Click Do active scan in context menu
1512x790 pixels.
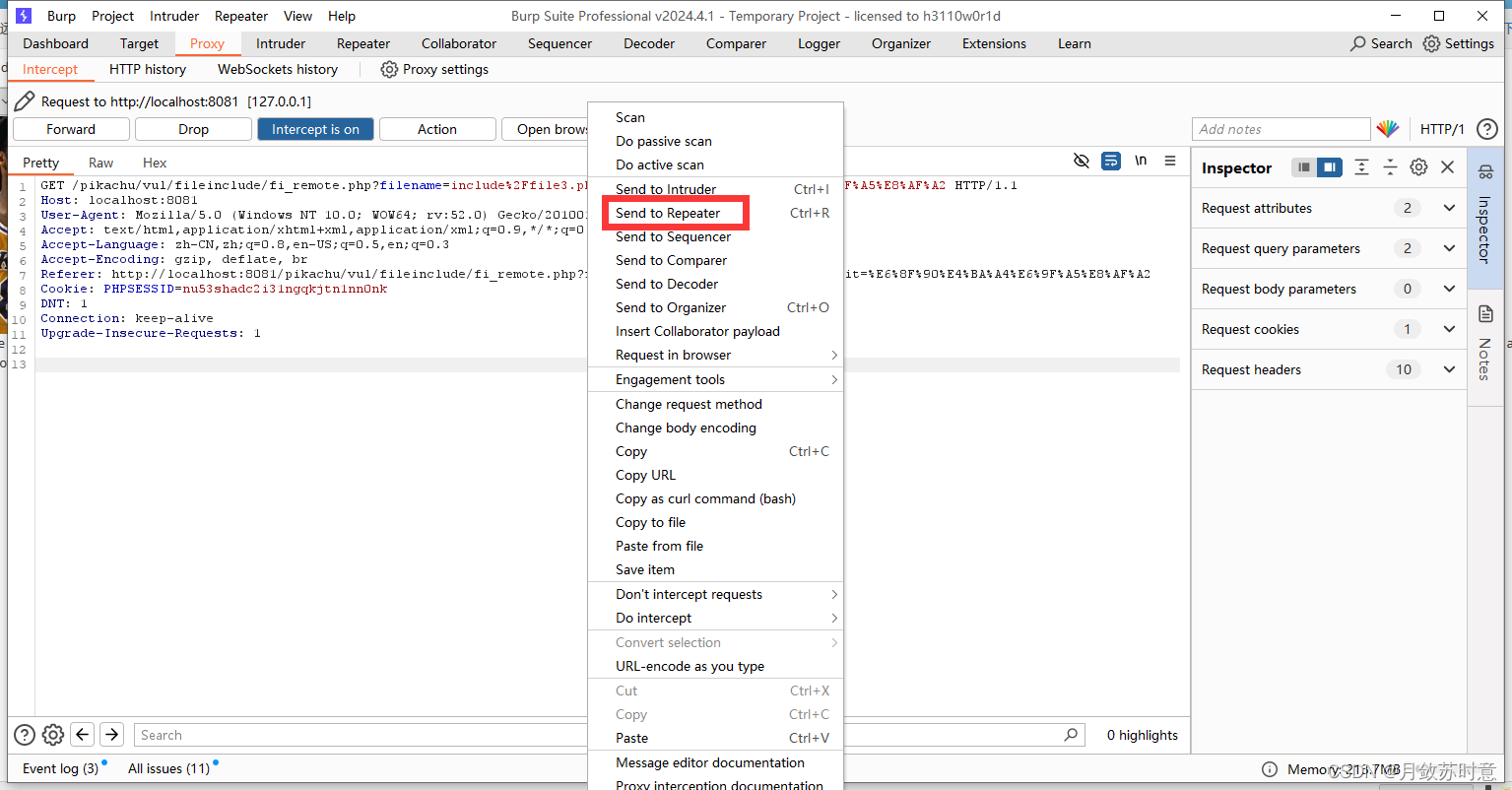716,165
